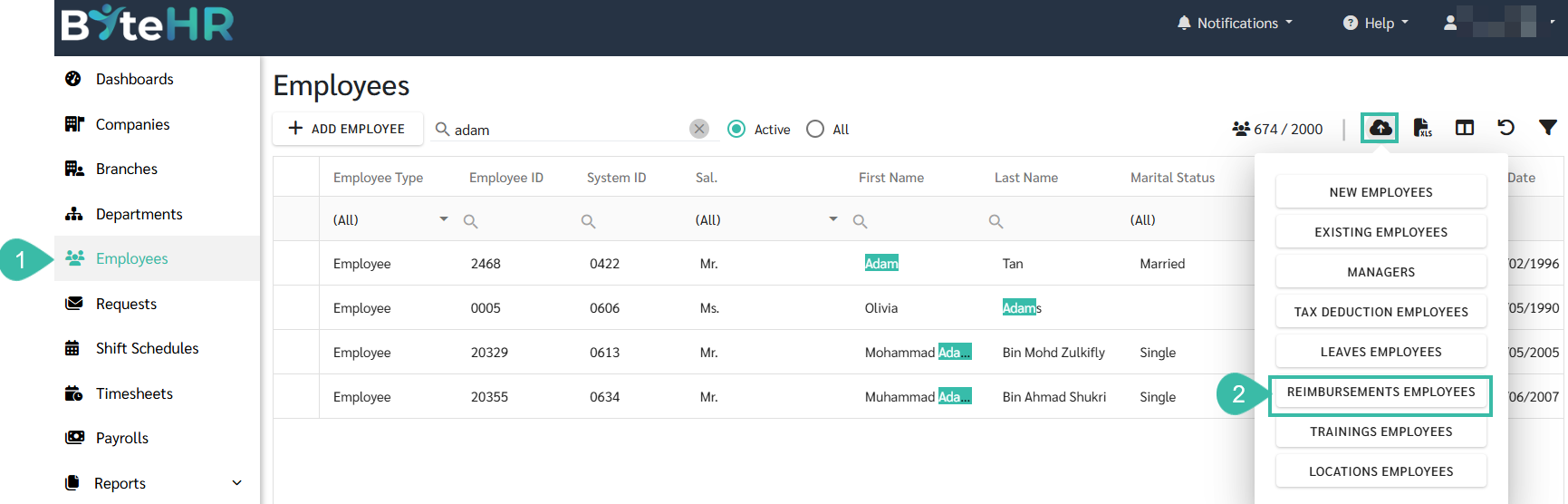Click the notification bell icon
1568x504 pixels.
[1184, 23]
